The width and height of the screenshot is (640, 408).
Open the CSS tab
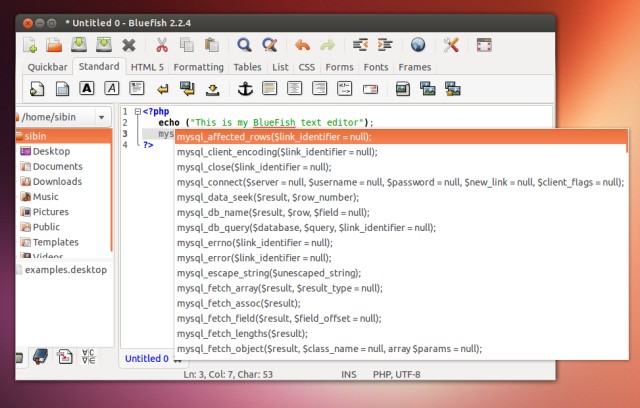(x=307, y=67)
